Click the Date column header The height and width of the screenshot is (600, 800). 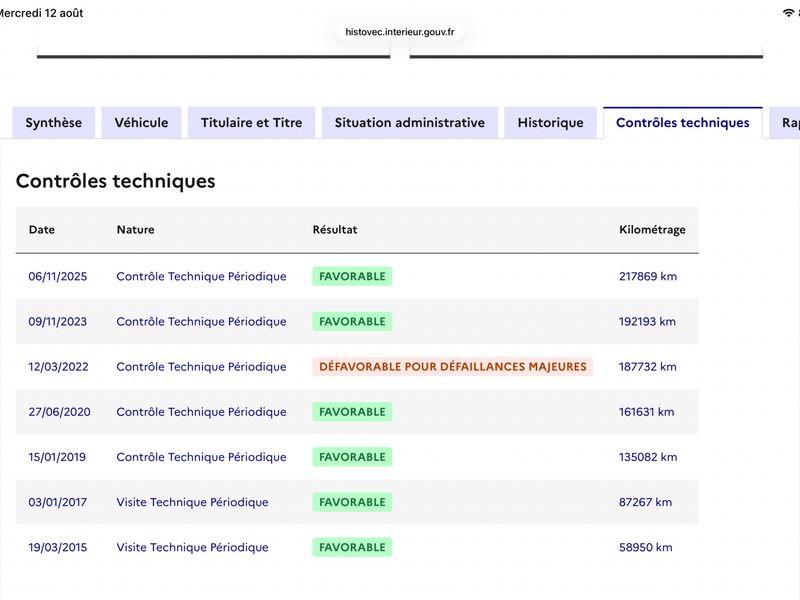42,230
